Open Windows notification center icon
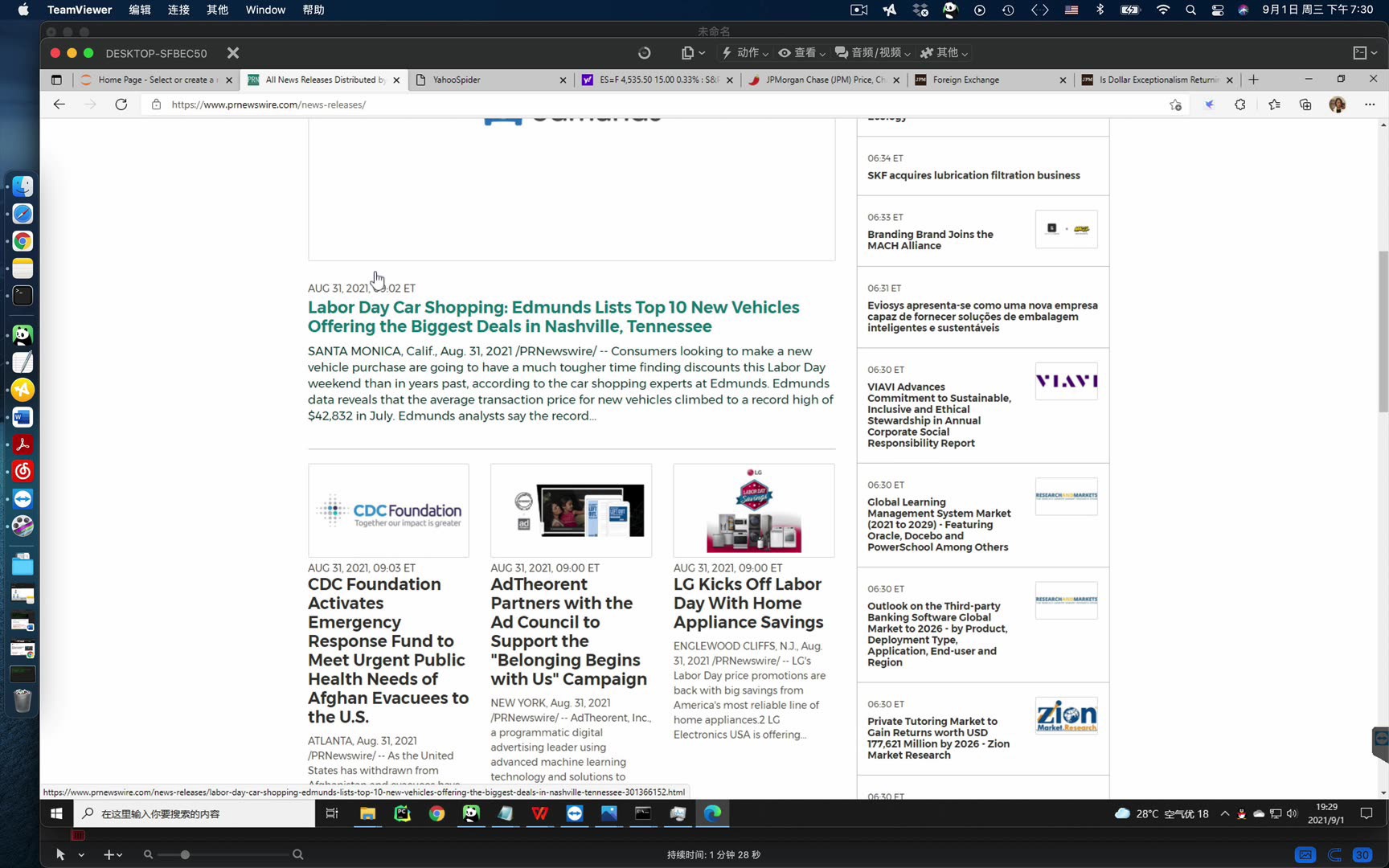The width and height of the screenshot is (1389, 868). (x=1366, y=813)
